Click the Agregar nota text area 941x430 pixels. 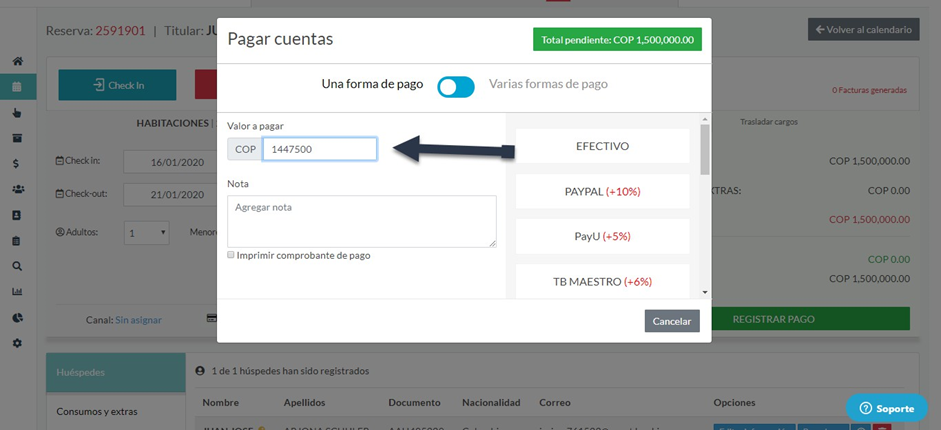361,220
